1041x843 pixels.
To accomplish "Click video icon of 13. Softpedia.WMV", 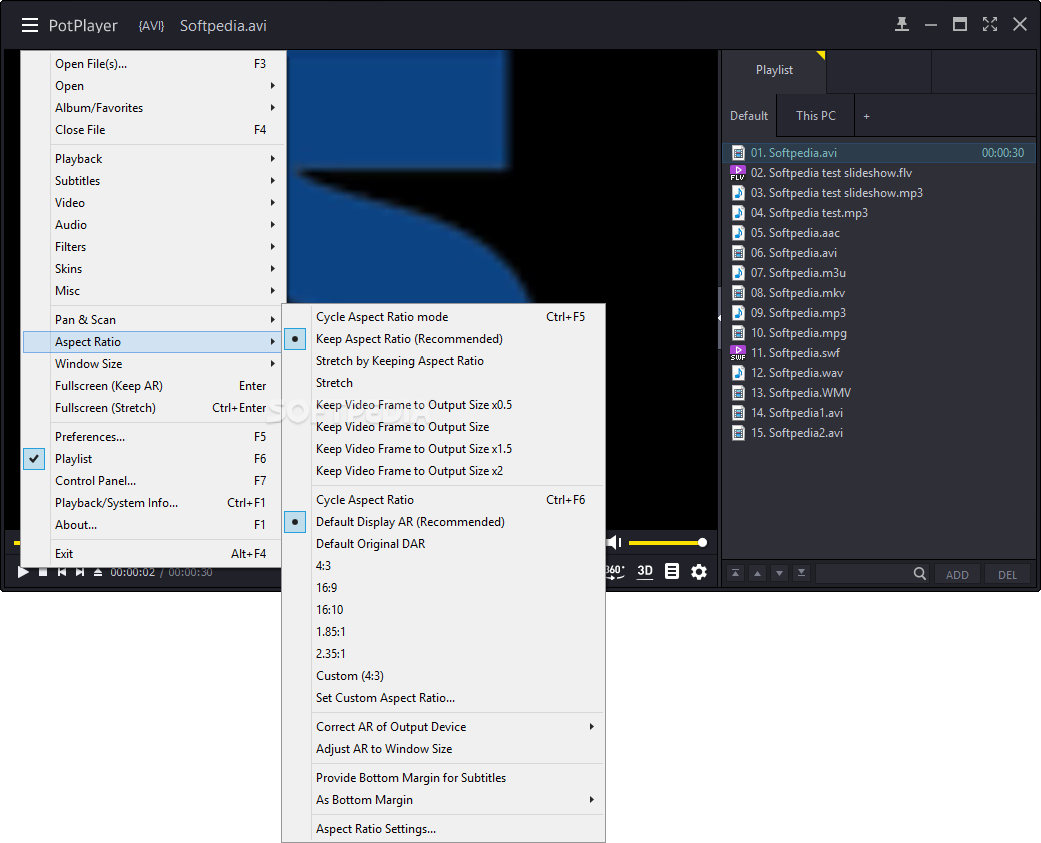I will pos(738,392).
